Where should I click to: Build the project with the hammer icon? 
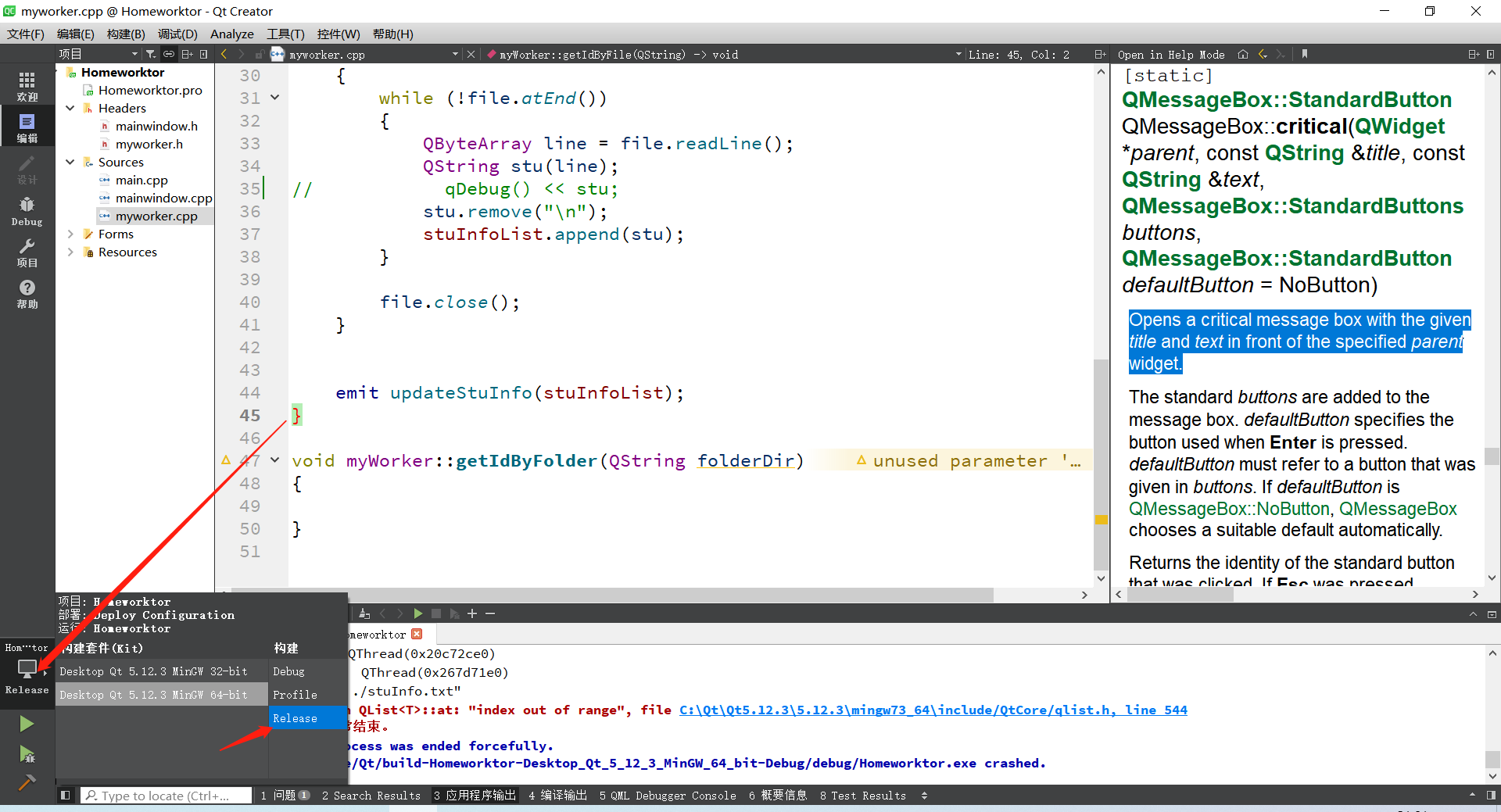27,782
